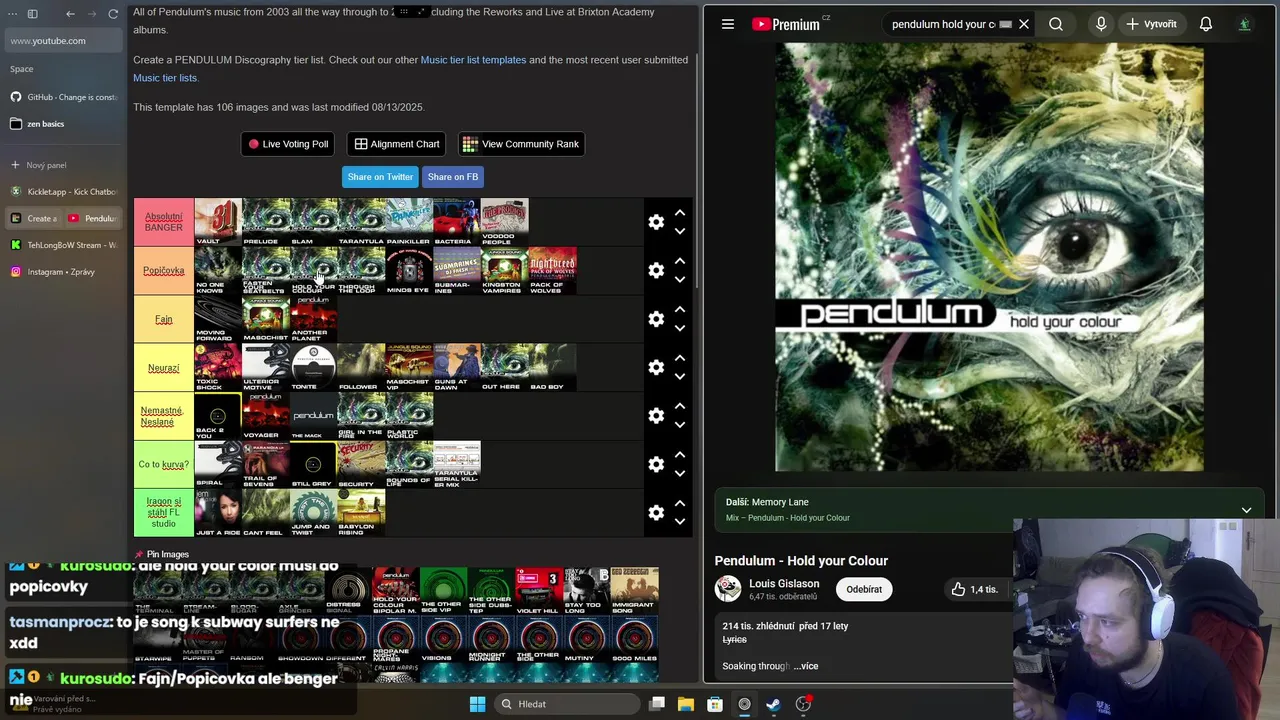Open the YouTube hamburger guide menu
The height and width of the screenshot is (720, 1280).
728,24
